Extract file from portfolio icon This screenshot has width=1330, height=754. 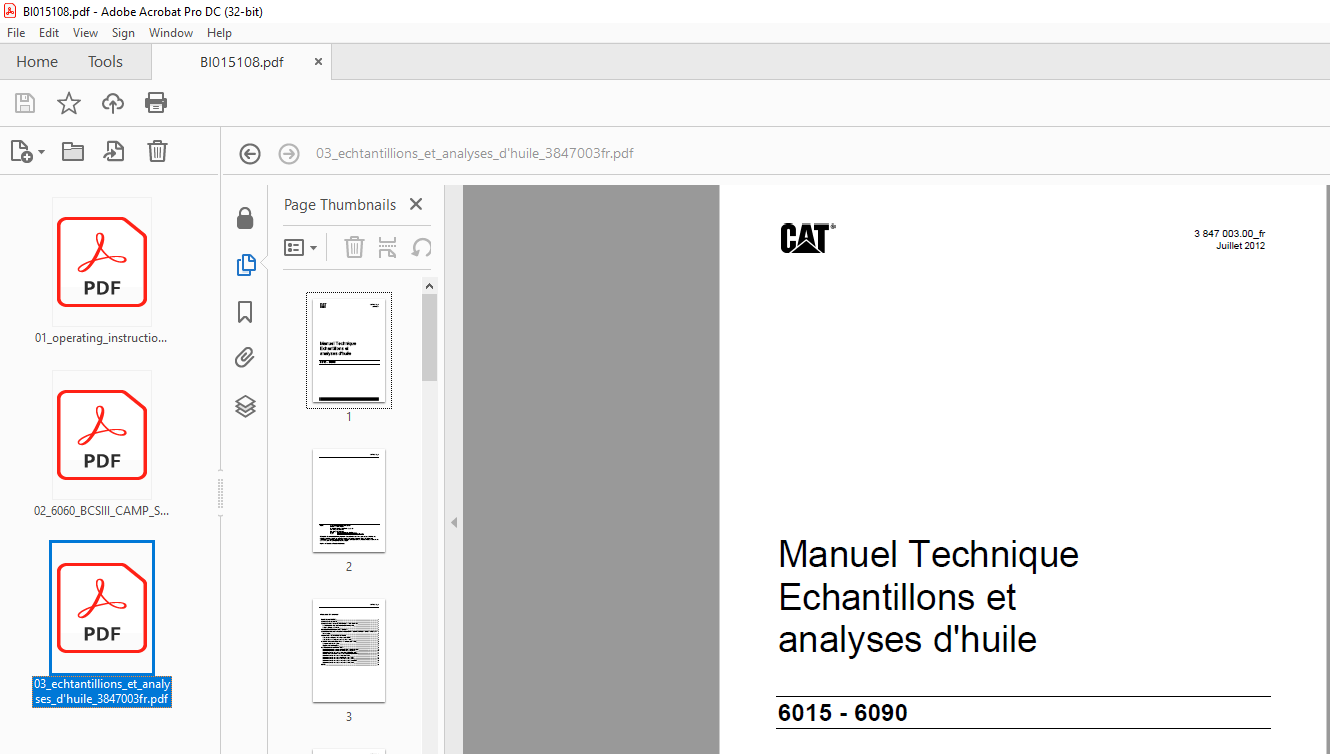click(114, 152)
